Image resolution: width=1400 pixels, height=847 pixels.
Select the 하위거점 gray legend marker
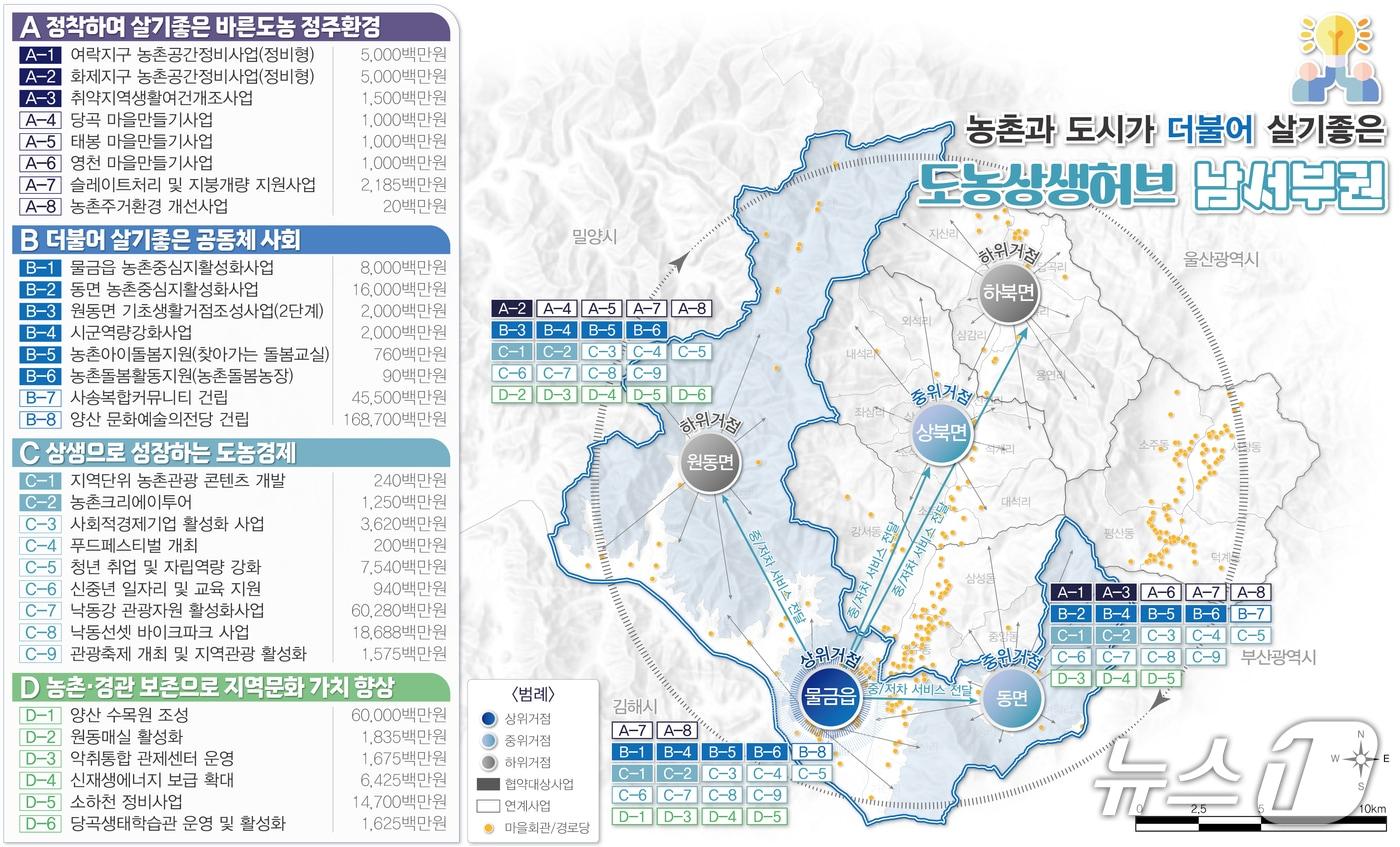pyautogui.click(x=487, y=761)
